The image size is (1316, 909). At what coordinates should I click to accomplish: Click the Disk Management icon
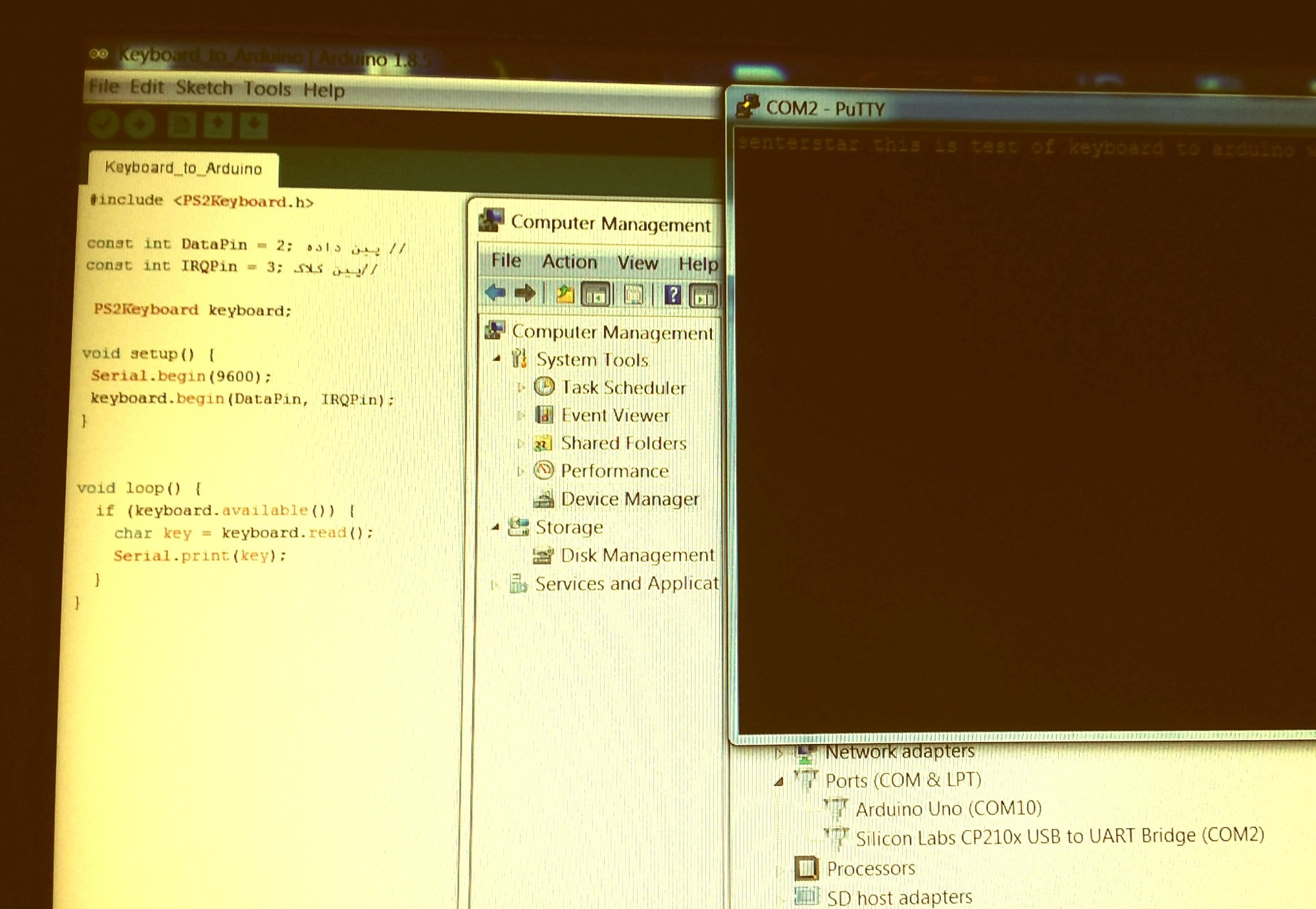coord(543,556)
